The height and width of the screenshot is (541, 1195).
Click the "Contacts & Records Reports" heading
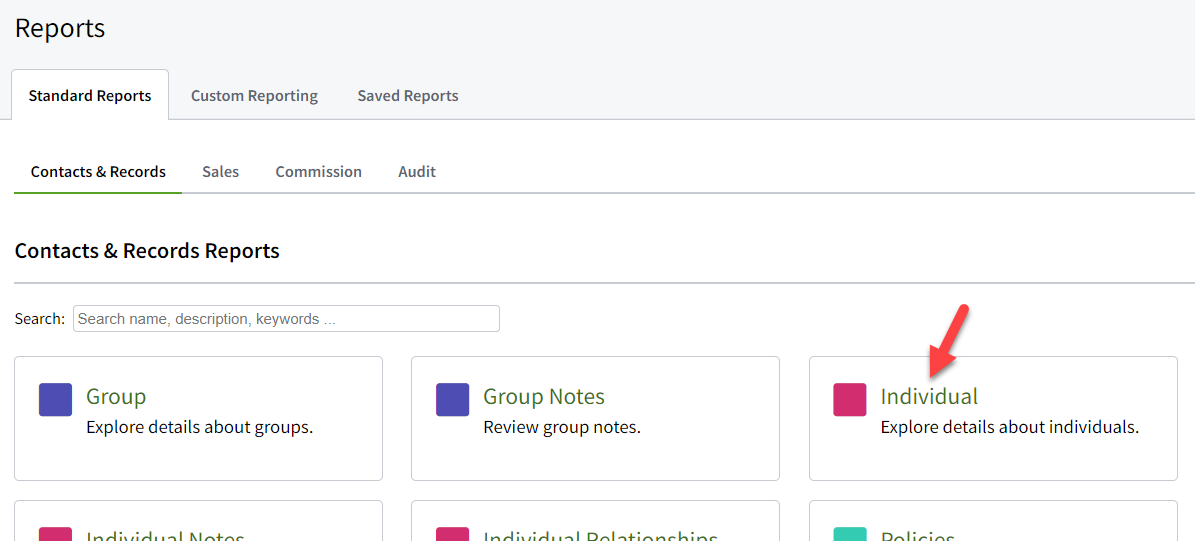(x=147, y=251)
